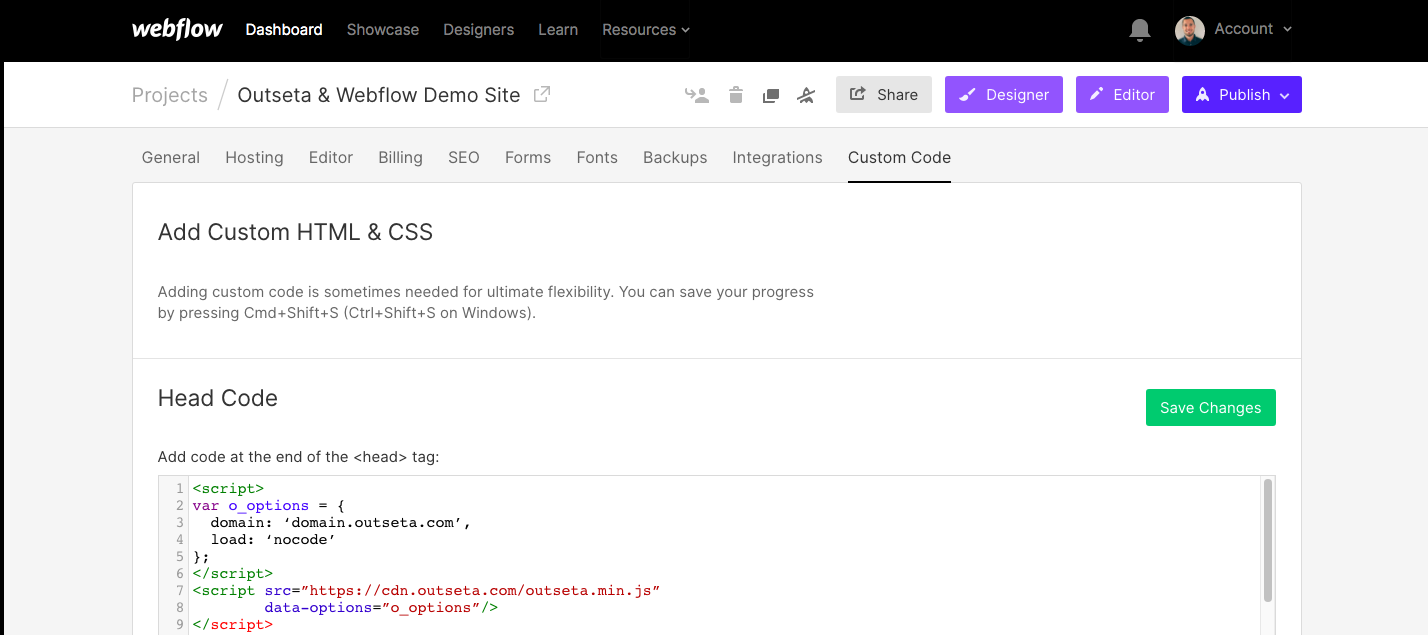
Task: Delete project using the trash icon
Action: pyautogui.click(x=736, y=95)
